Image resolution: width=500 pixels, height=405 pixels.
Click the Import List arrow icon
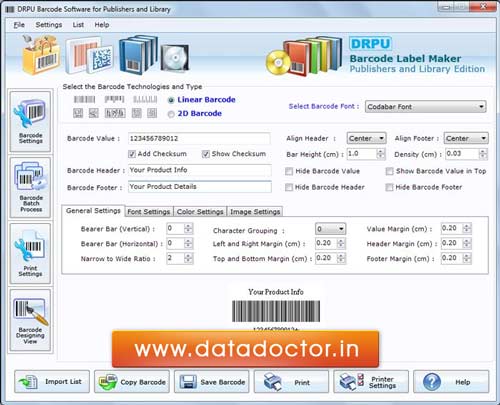28,382
